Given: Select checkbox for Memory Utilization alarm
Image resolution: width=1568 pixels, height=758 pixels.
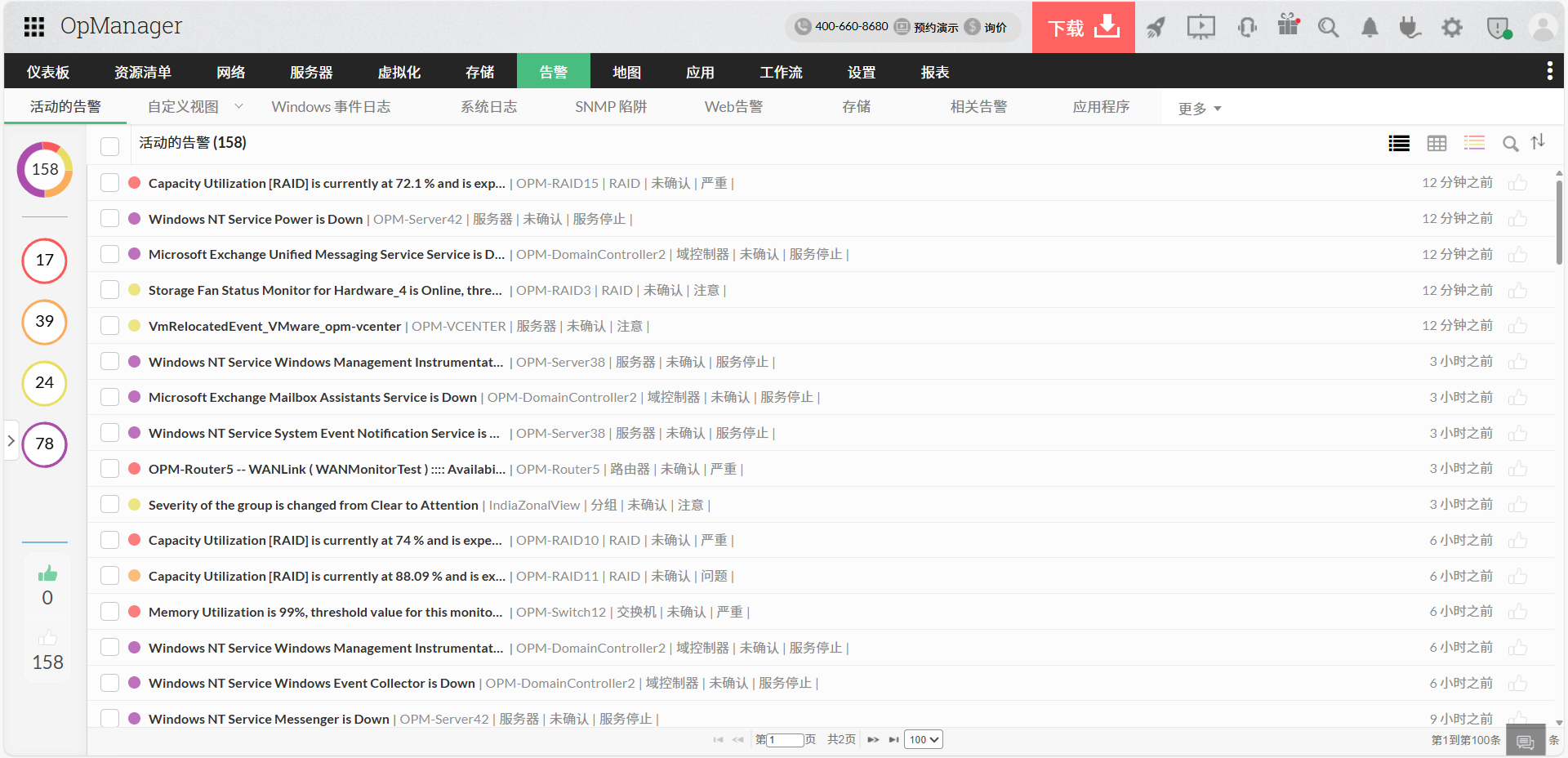Looking at the screenshot, I should [x=110, y=612].
